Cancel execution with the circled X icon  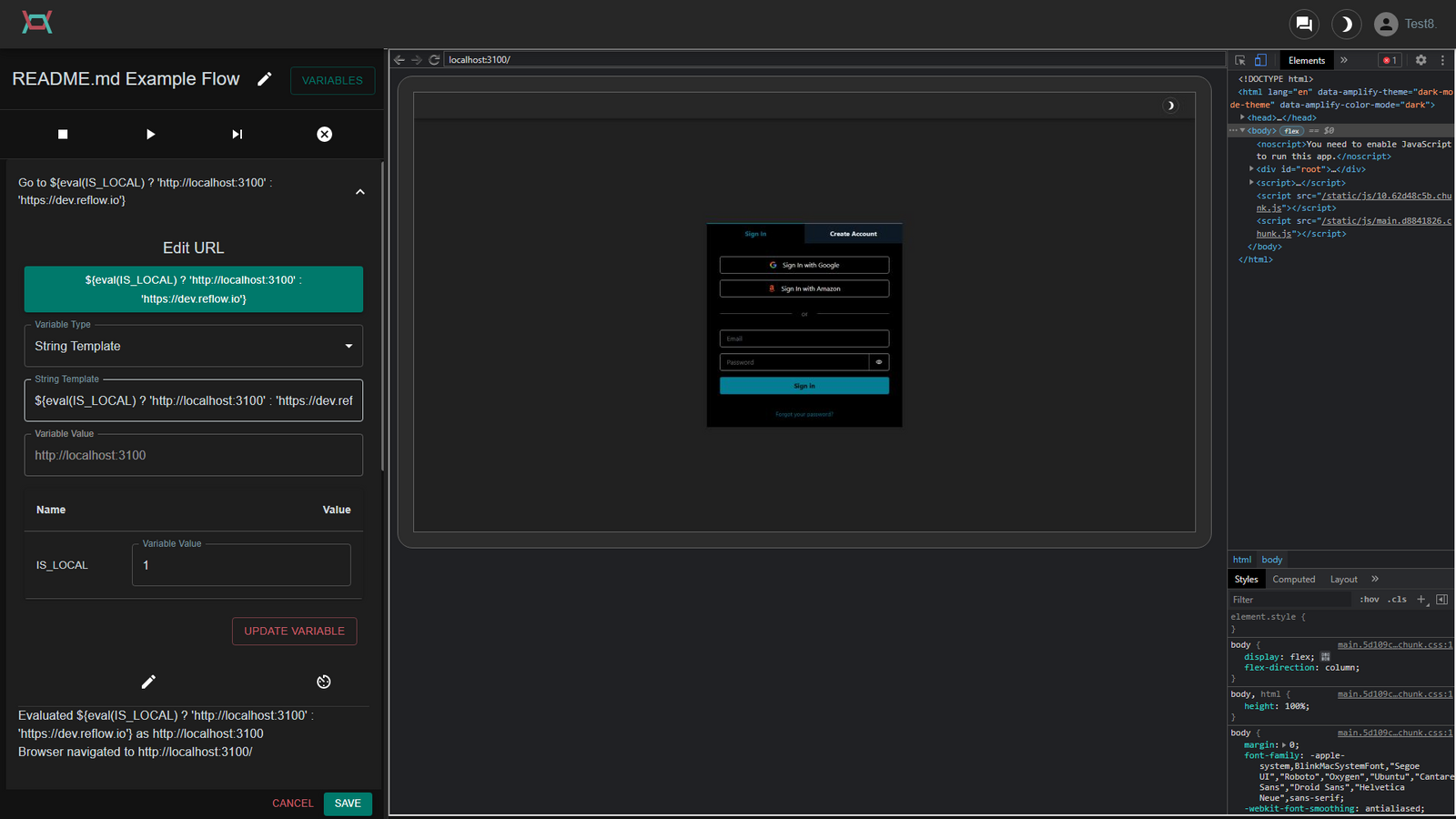click(324, 134)
